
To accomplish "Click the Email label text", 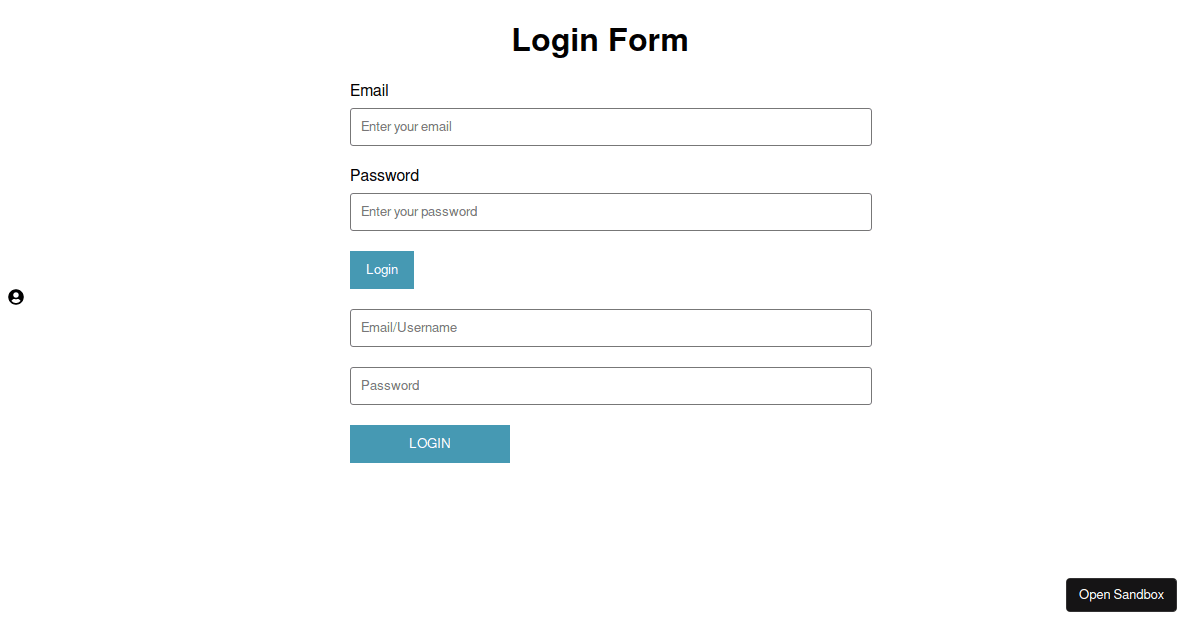I will [369, 90].
